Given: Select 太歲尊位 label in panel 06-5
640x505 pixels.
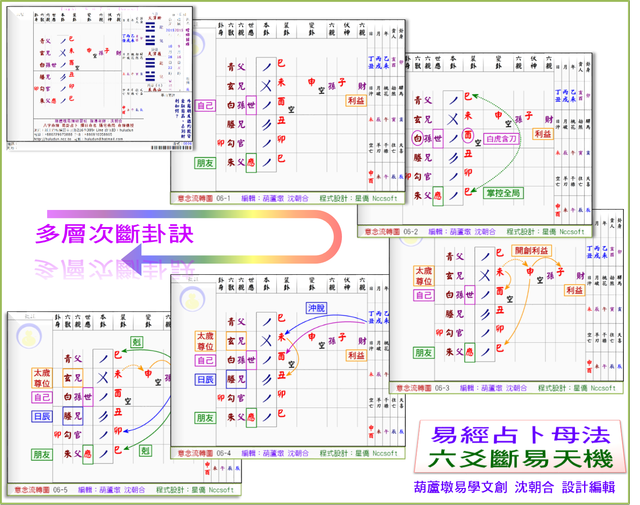Looking at the screenshot, I should pyautogui.click(x=43, y=378).
